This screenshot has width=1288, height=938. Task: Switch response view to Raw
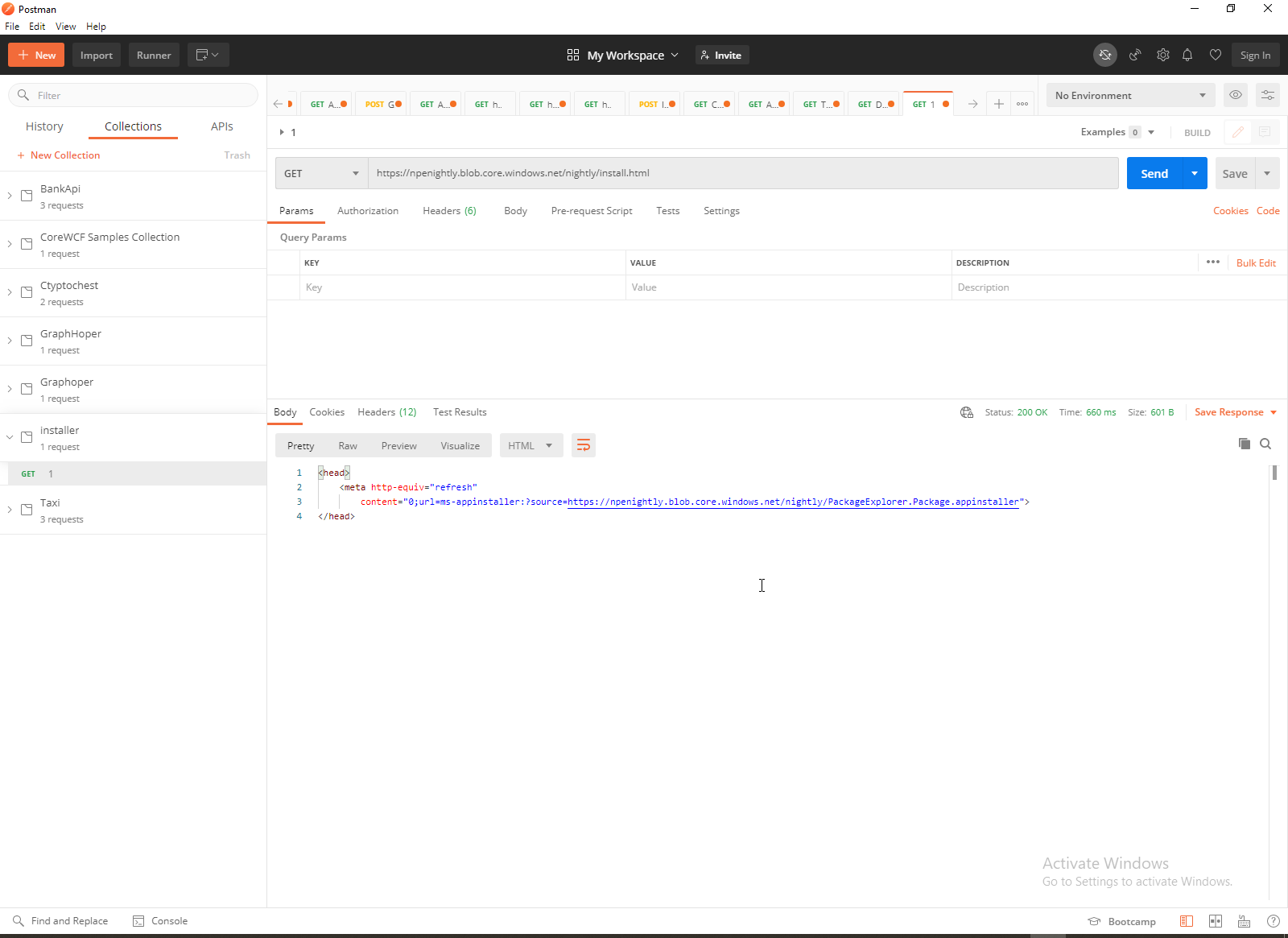[348, 446]
